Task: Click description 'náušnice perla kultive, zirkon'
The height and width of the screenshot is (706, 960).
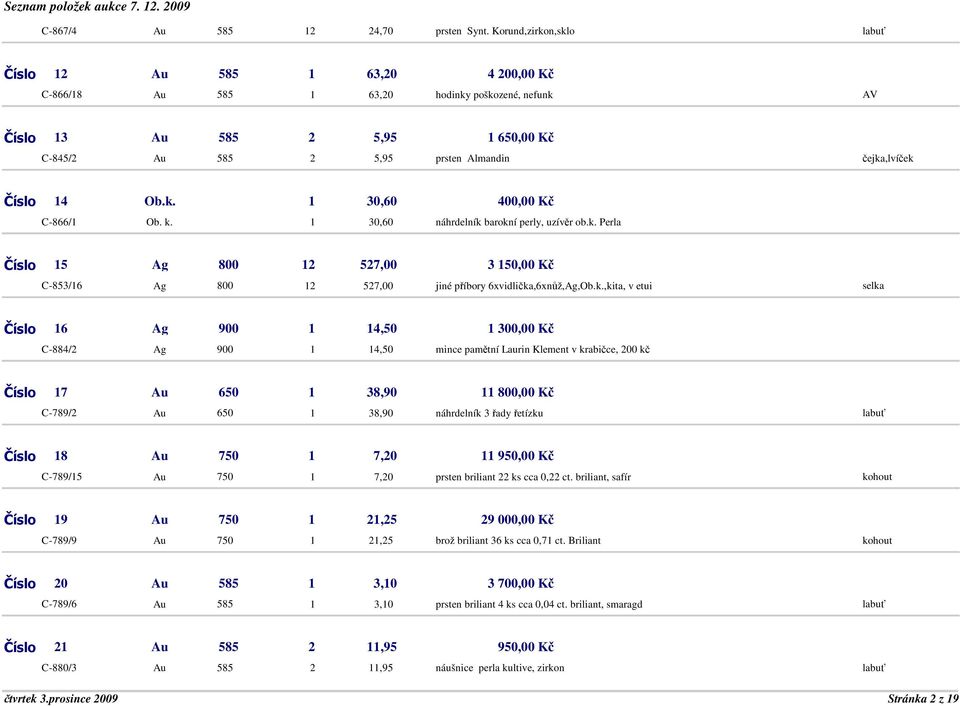Action: click(x=499, y=668)
